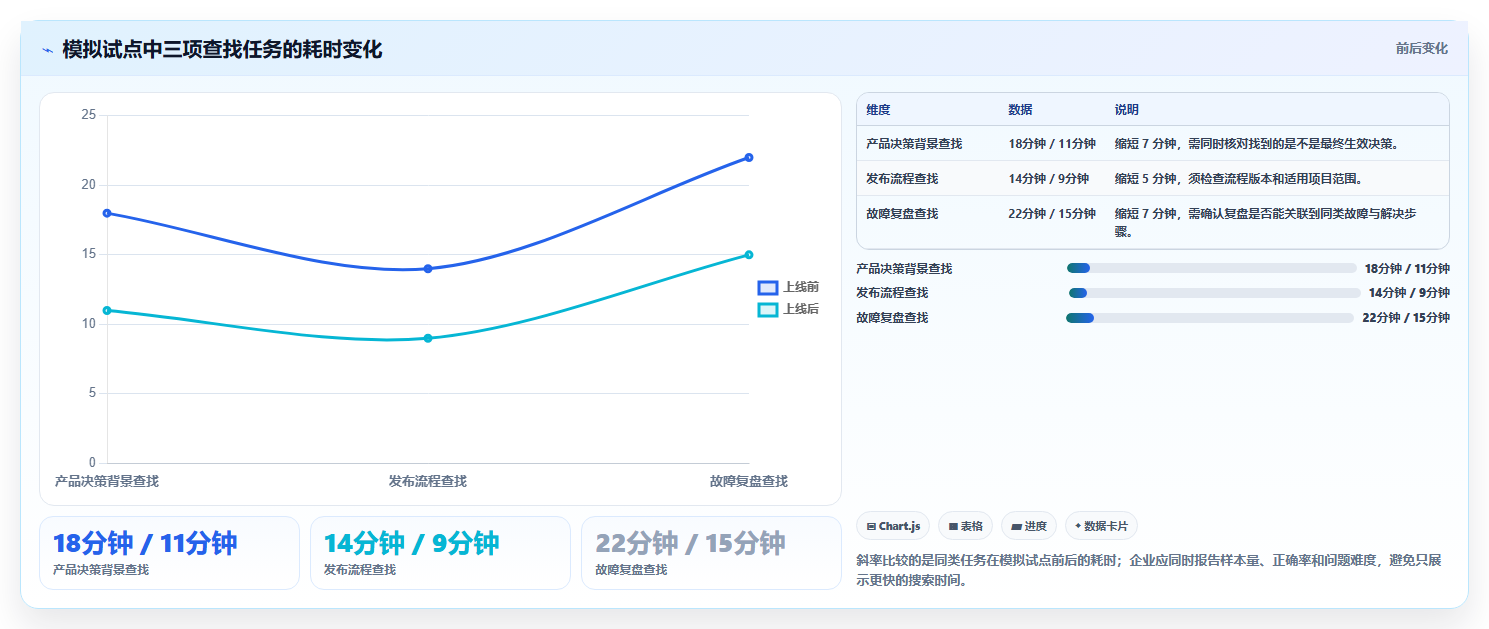Viewport: 1489px width, 629px height.
Task: Click the 故障复盘查找 progress bar
Action: click(1210, 318)
